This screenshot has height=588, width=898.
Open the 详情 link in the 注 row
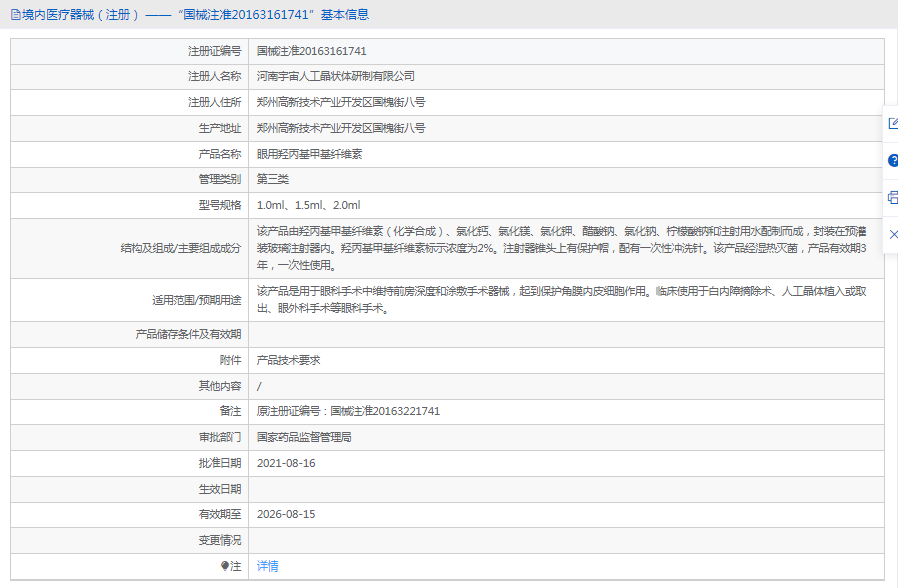[267, 566]
